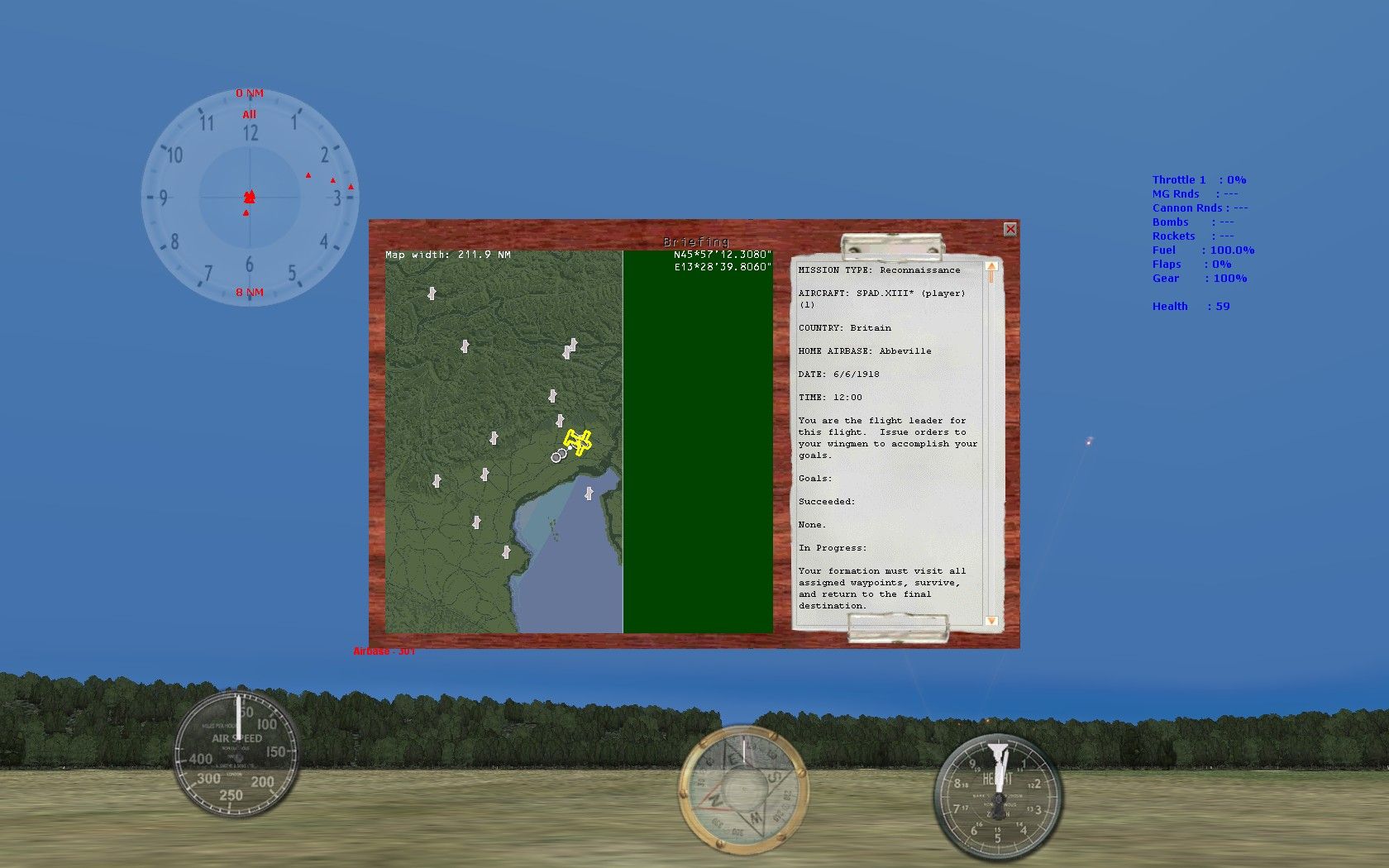Click the E13*28'39.8060" longitude readout
This screenshot has height=868, width=1389.
(722, 267)
